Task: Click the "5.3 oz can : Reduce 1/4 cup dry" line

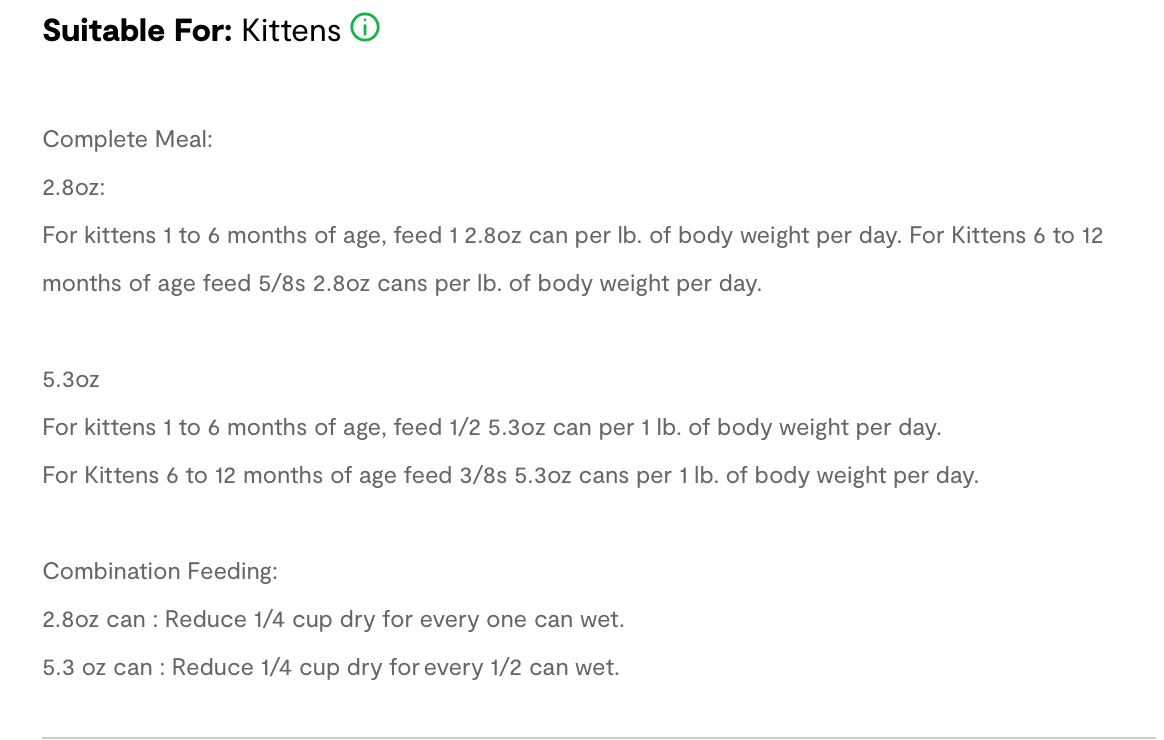Action: click(330, 667)
